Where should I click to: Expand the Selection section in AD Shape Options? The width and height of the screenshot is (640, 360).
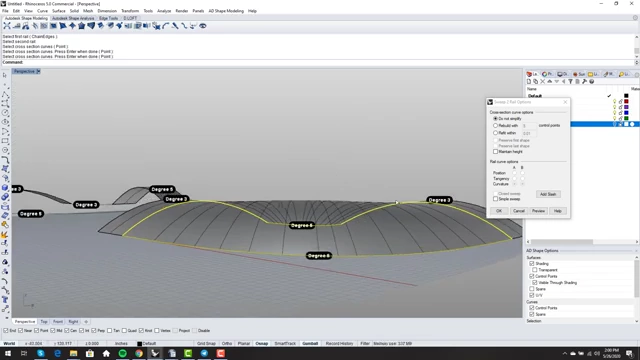pyautogui.click(x=534, y=321)
